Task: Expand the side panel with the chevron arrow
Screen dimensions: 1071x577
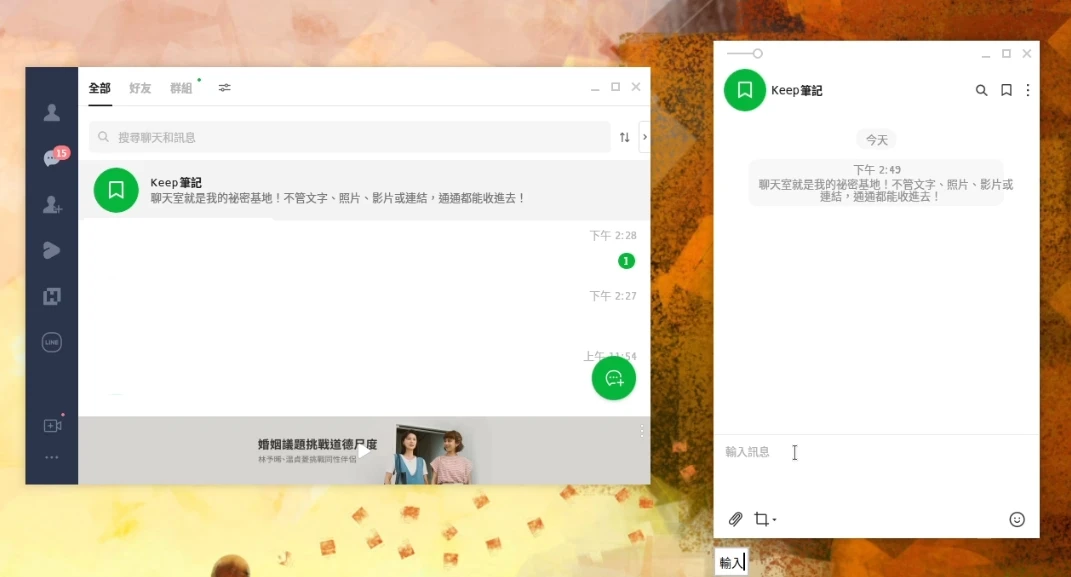Action: pyautogui.click(x=644, y=137)
